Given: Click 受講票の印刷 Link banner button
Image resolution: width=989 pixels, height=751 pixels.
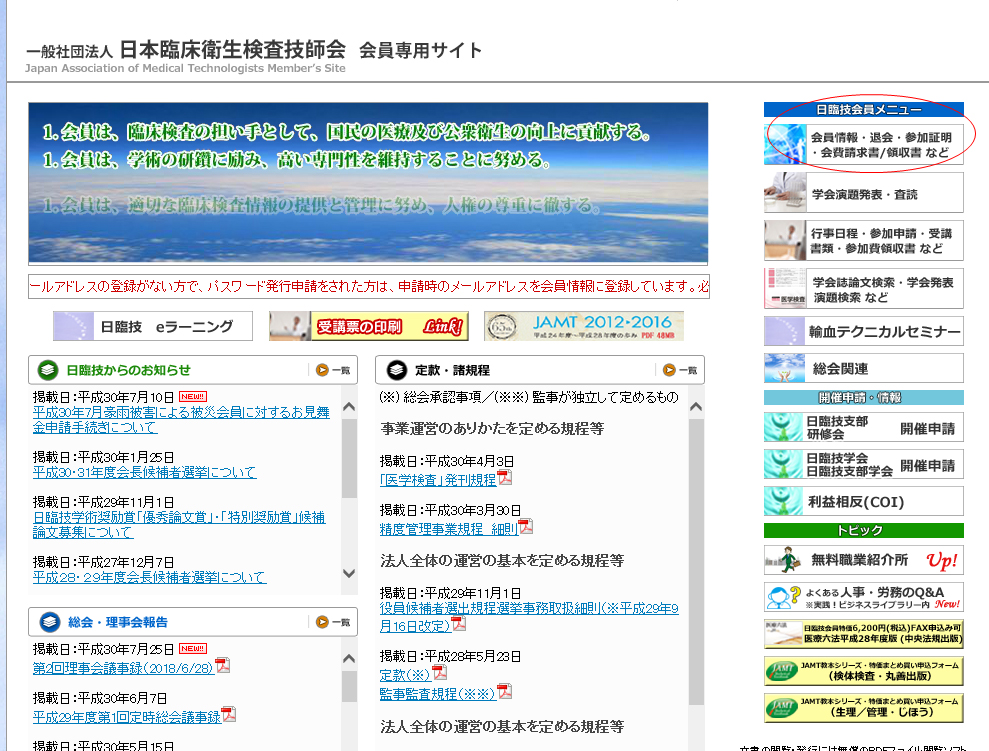Looking at the screenshot, I should pyautogui.click(x=368, y=326).
